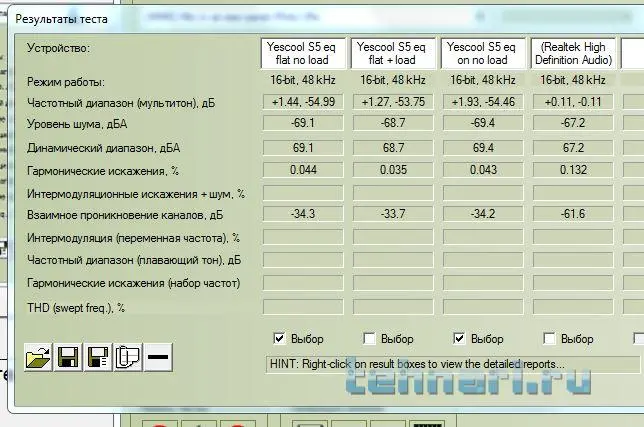Click 'Уровень шума, дБА' label
Image resolution: width=644 pixels, height=427 pixels.
click(77, 124)
